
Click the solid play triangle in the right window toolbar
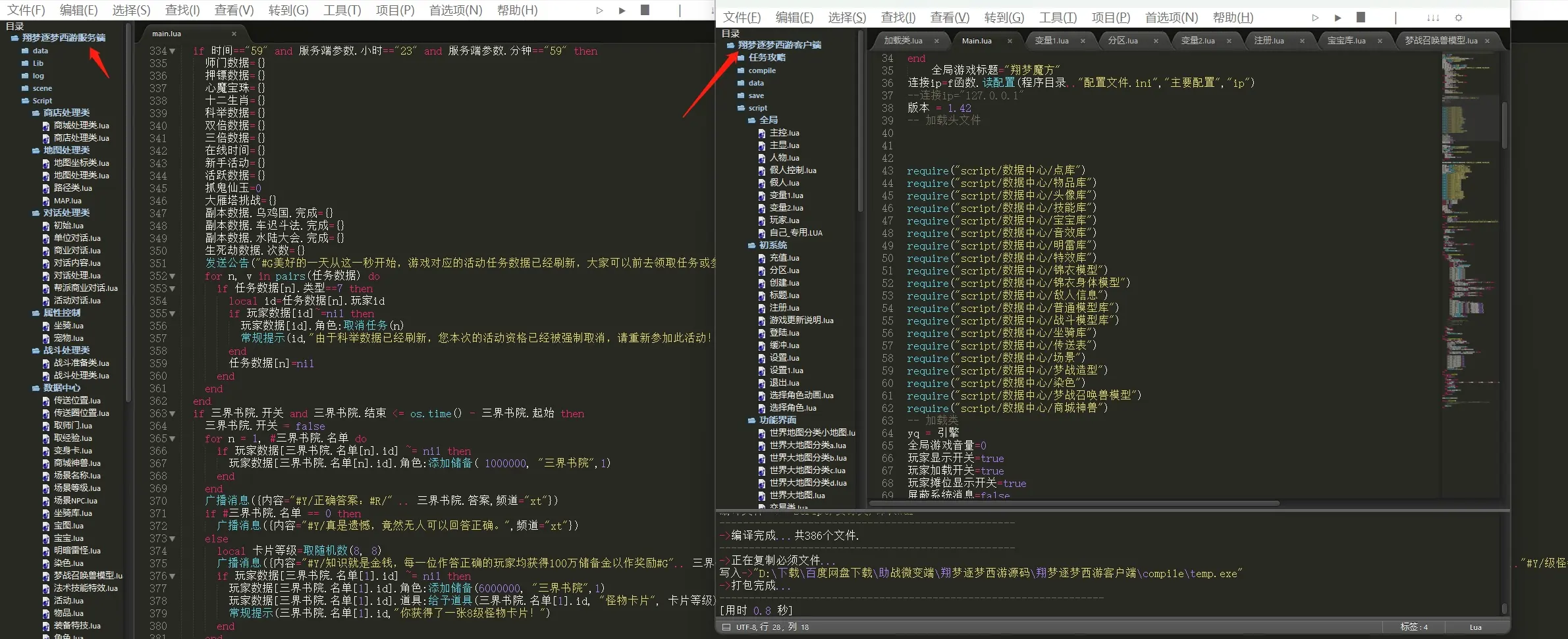coord(1338,18)
